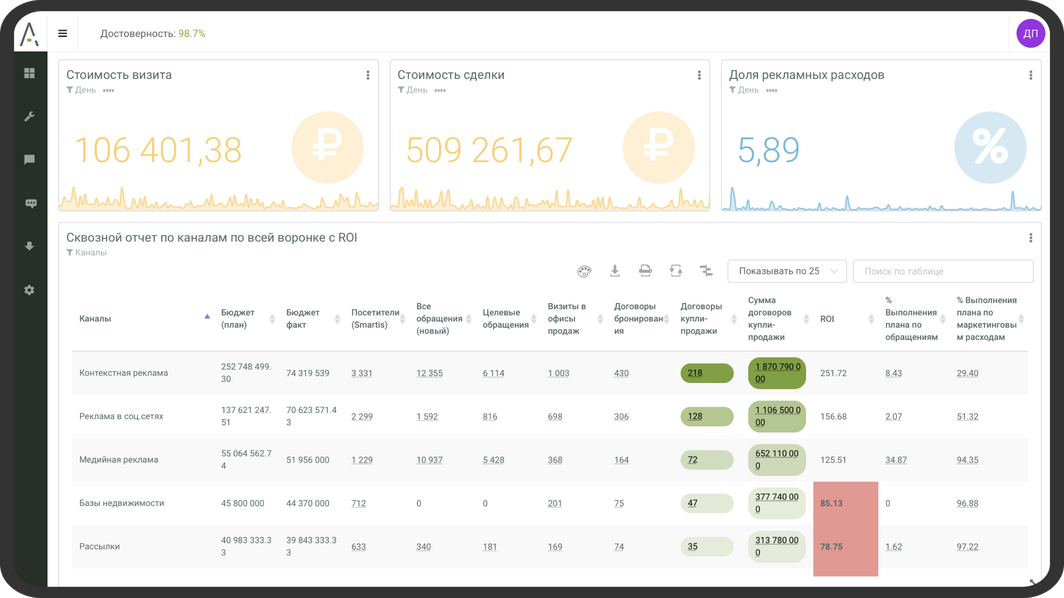The image size is (1064, 598).
Task: Toggle the hamburger menu in header
Action: click(x=63, y=33)
